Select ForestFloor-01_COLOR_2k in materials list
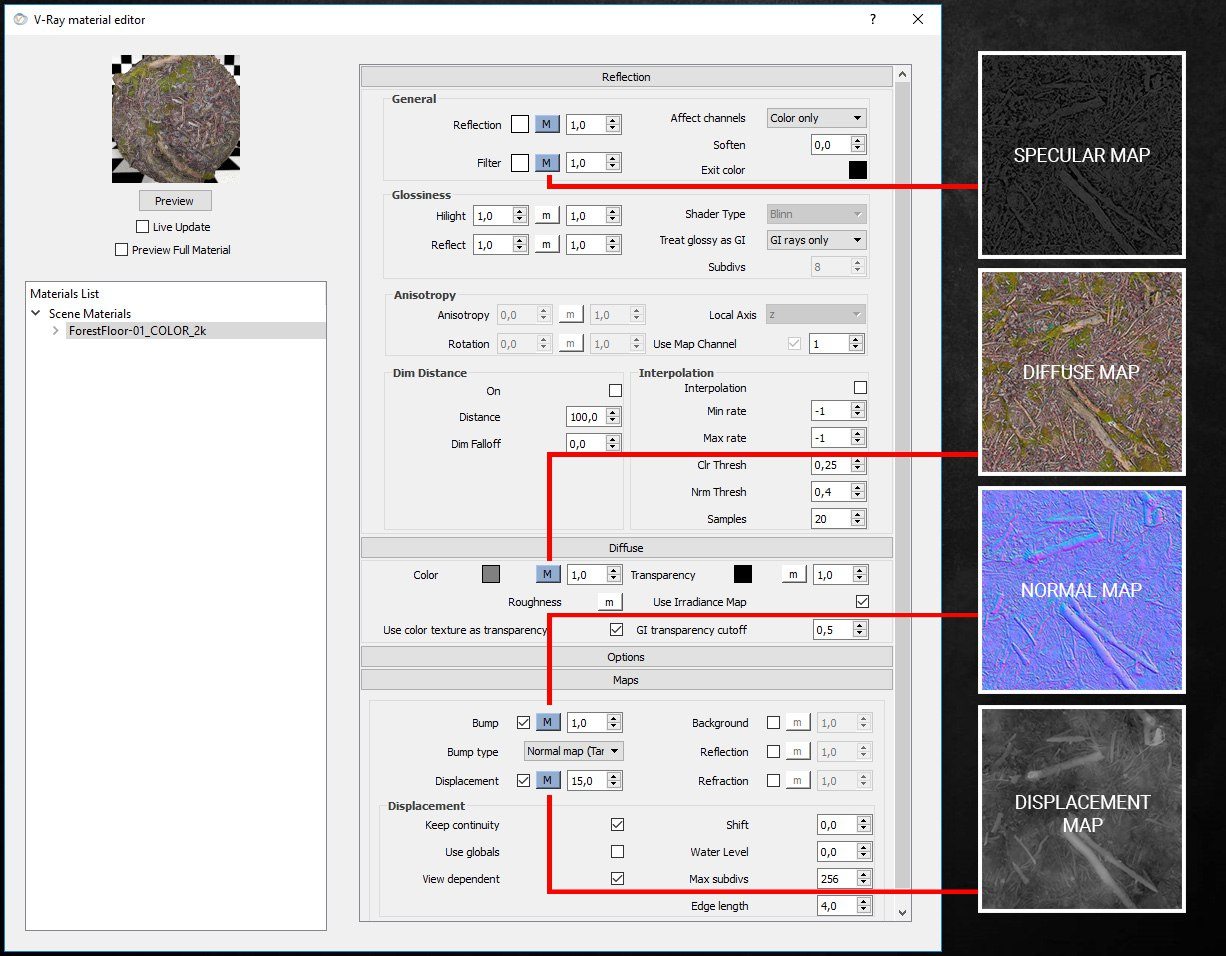The image size is (1226, 956). pyautogui.click(x=137, y=330)
